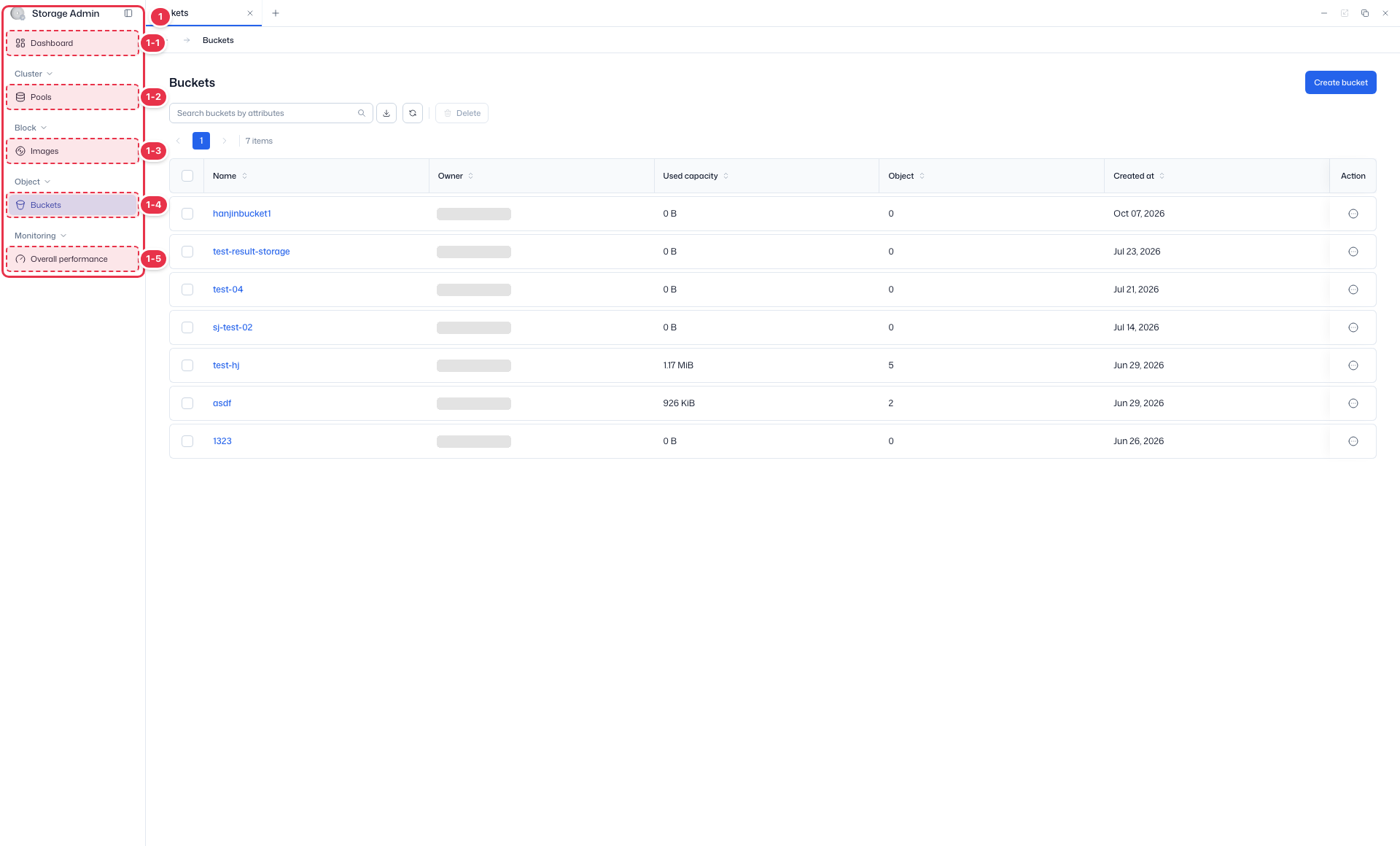
Task: Check the test-hj row checkbox
Action: 187,365
